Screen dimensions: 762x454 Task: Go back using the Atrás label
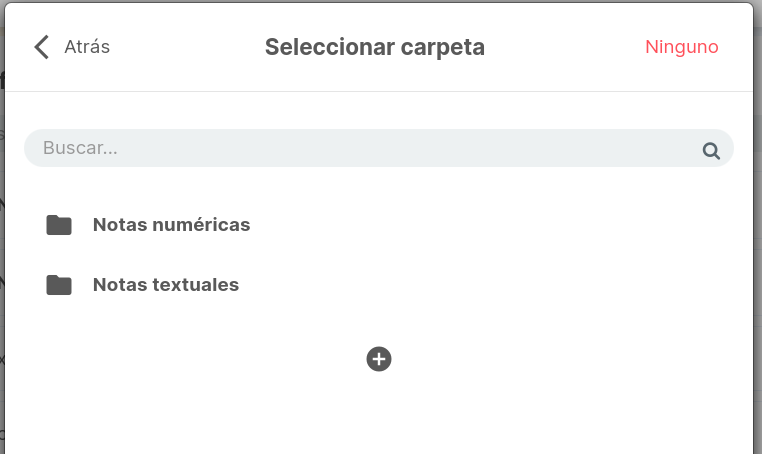coord(87,47)
